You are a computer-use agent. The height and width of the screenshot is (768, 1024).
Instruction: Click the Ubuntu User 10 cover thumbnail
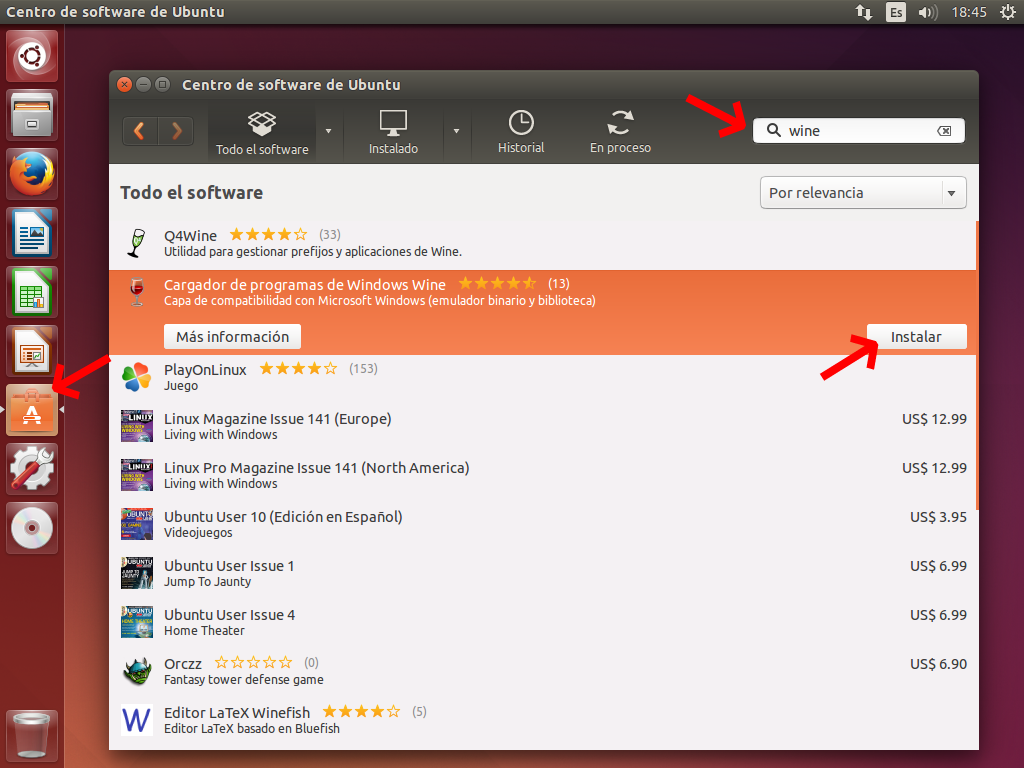[136, 524]
